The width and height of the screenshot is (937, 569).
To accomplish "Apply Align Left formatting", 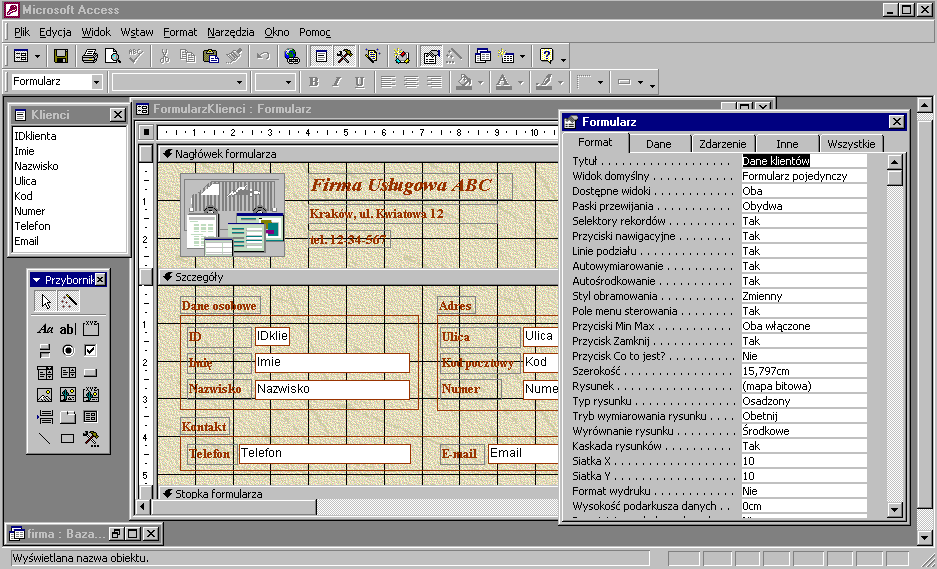I will [x=388, y=82].
